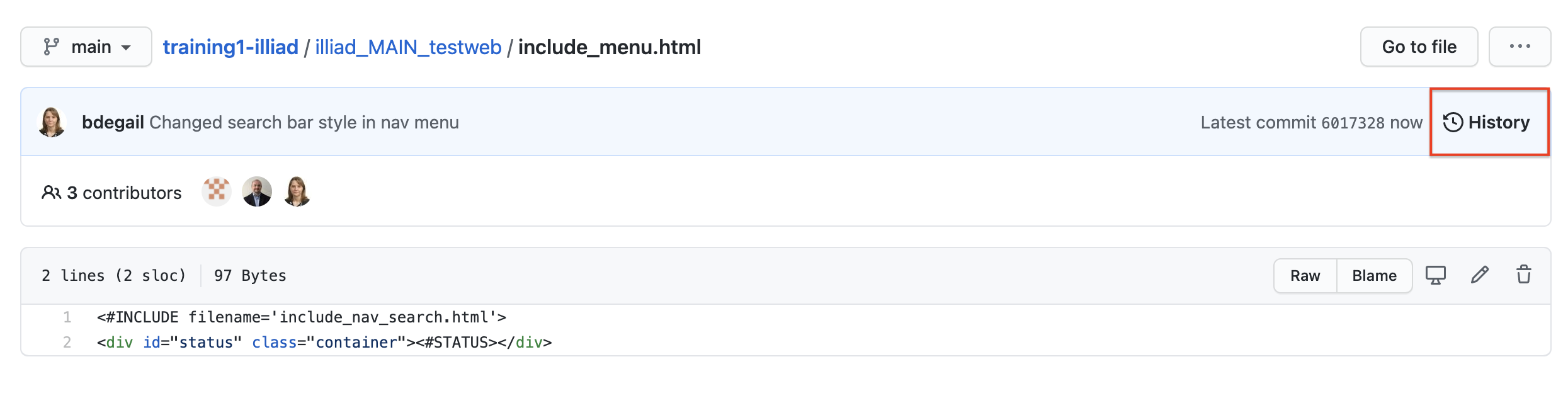
Task: Open the Blame view
Action: (x=1374, y=276)
